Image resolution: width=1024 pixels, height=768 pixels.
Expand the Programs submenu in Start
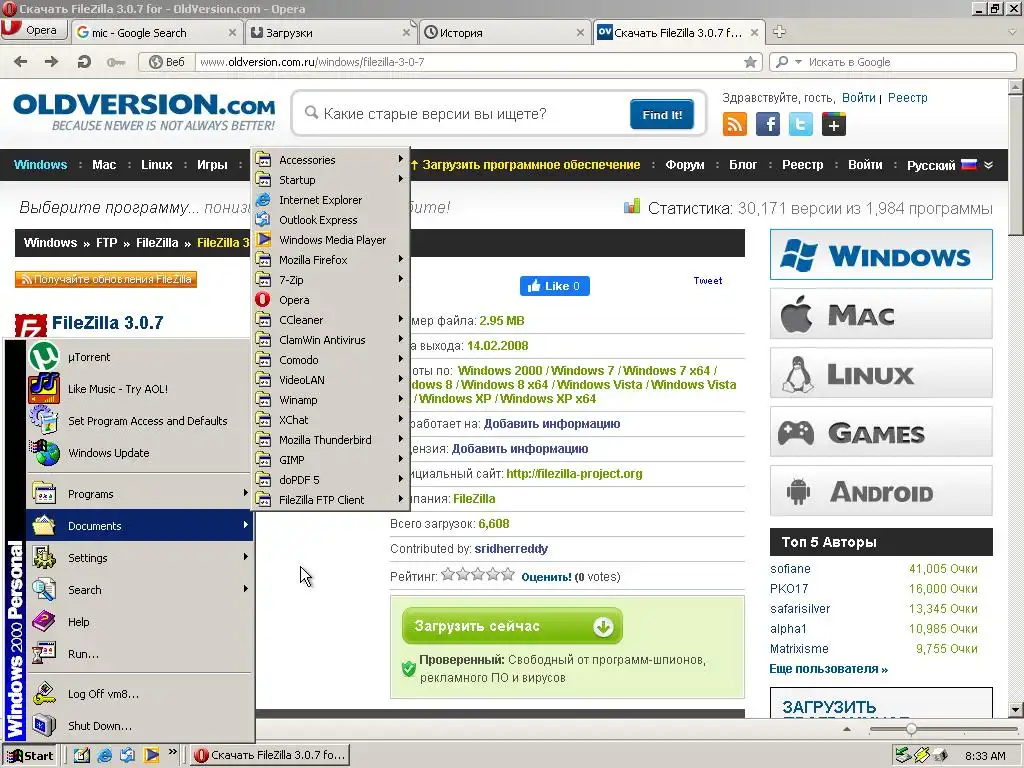coord(140,494)
